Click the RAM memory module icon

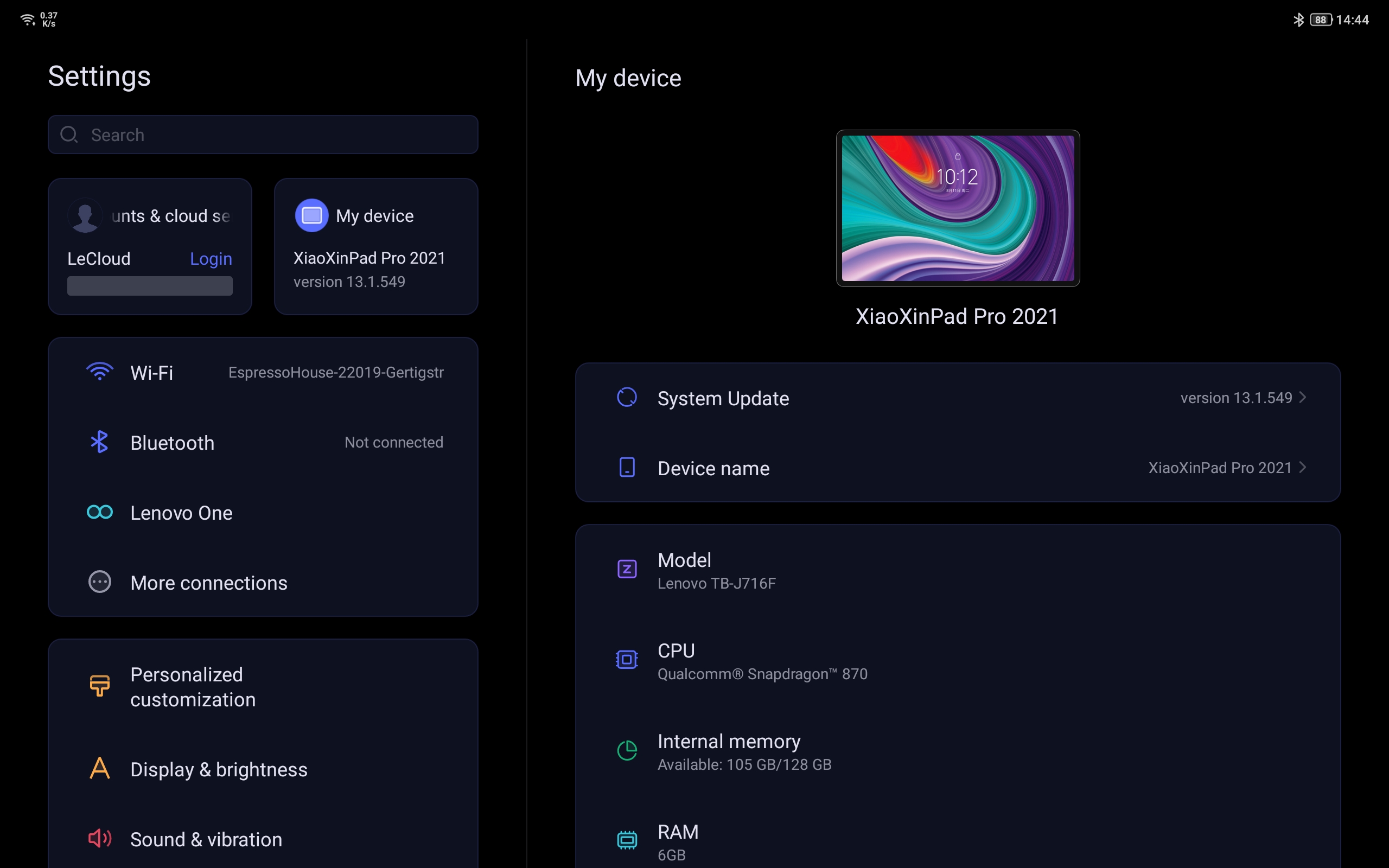tap(627, 840)
